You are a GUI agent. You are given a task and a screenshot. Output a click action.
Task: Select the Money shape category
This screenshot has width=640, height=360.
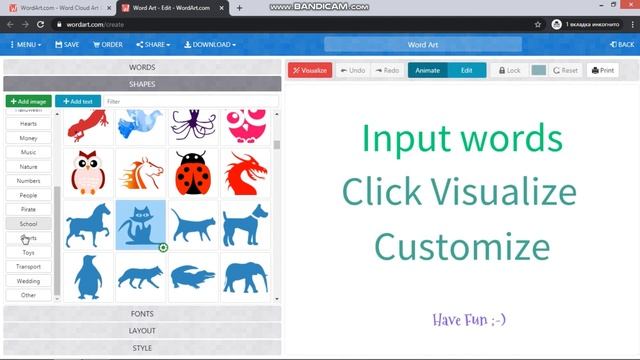pos(29,138)
